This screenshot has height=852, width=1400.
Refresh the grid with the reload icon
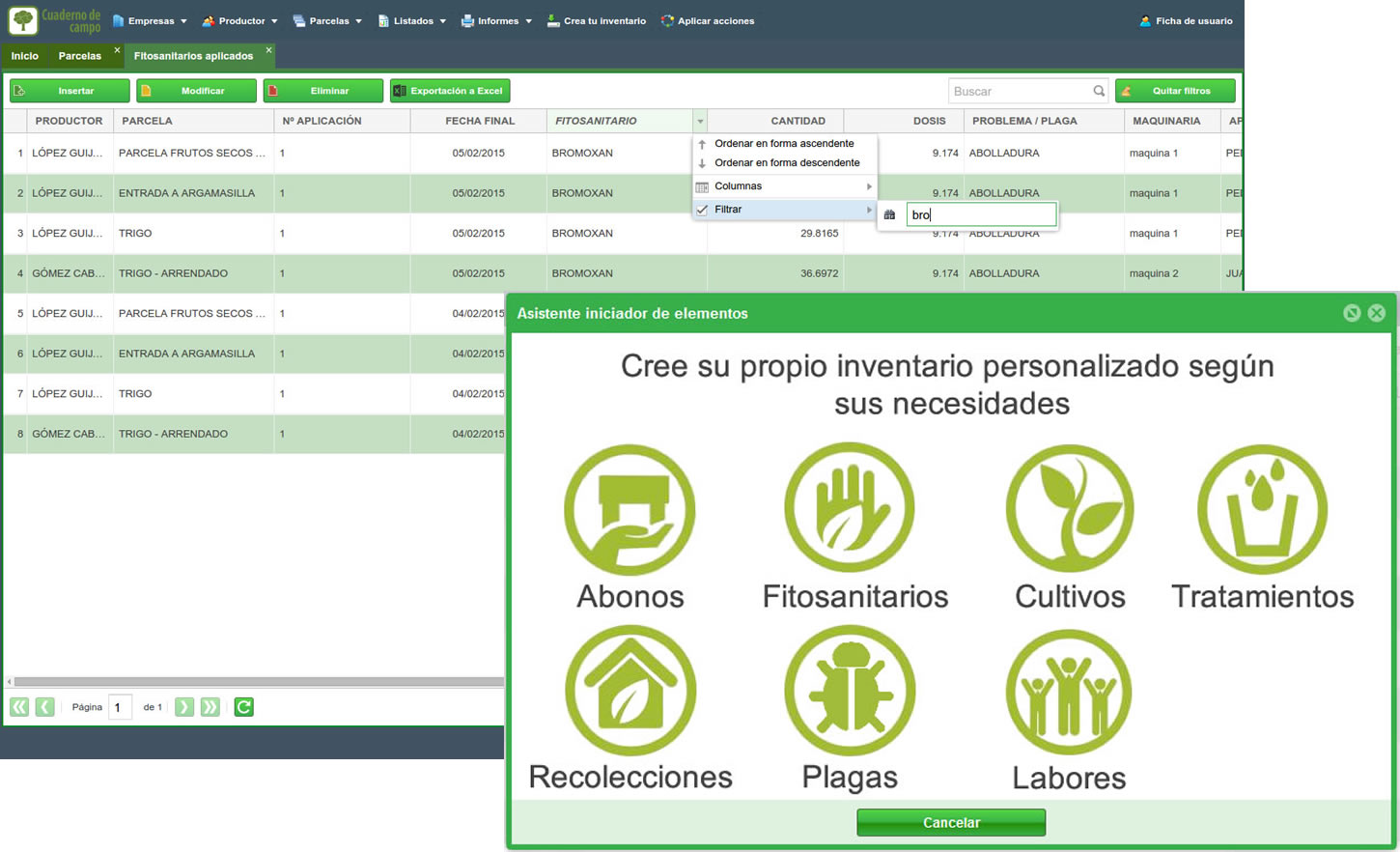coord(244,707)
